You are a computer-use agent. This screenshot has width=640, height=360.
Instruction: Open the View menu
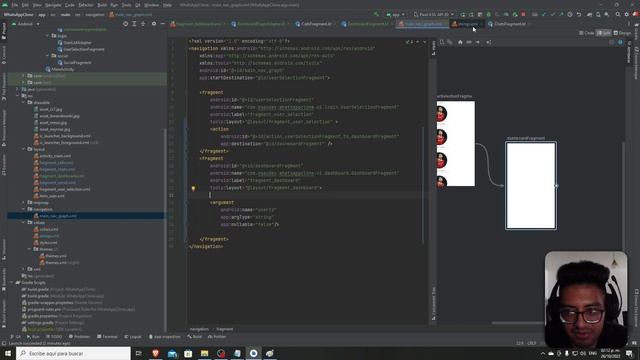pyautogui.click(x=37, y=5)
